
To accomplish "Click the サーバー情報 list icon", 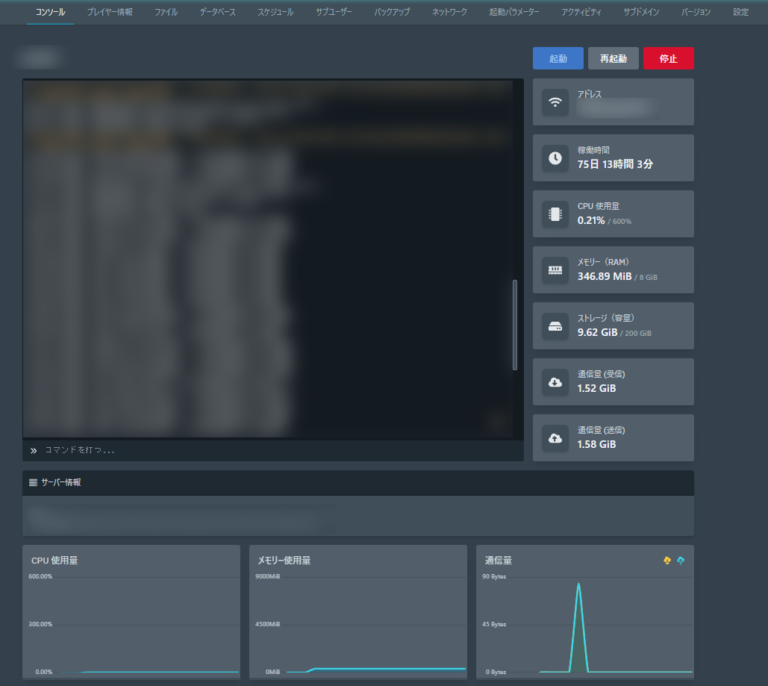I will [33, 483].
